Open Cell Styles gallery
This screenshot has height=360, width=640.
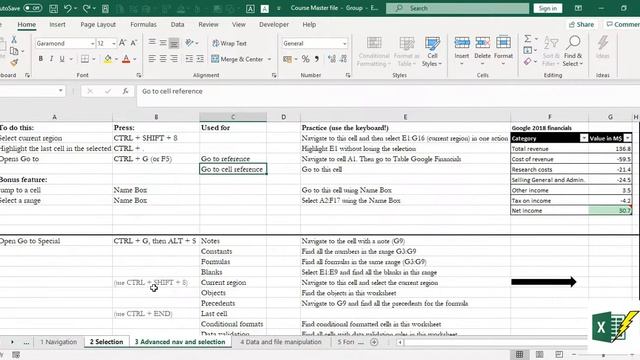(x=432, y=51)
